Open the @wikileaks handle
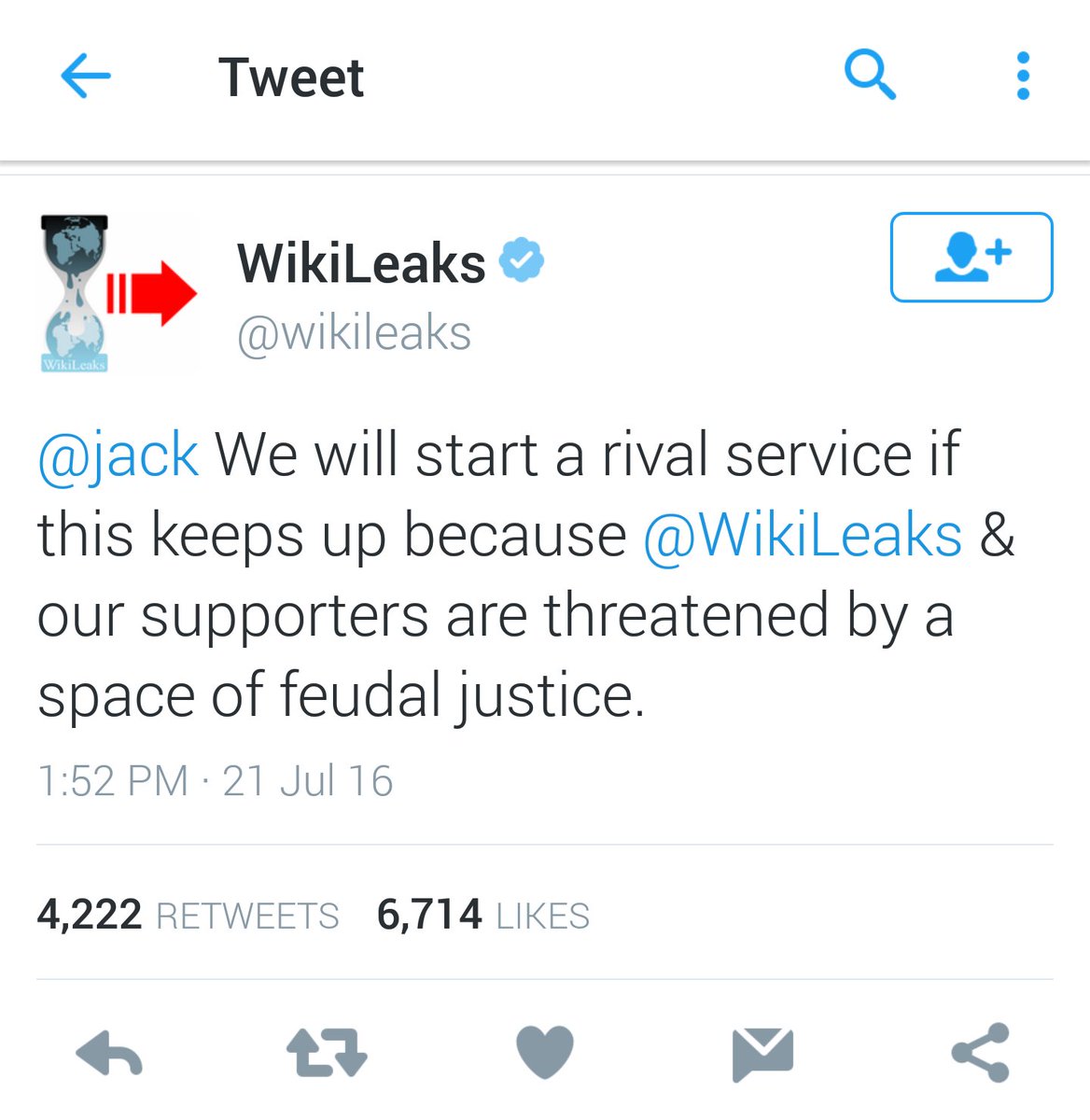Image resolution: width=1090 pixels, height=1120 pixels. pos(354,333)
